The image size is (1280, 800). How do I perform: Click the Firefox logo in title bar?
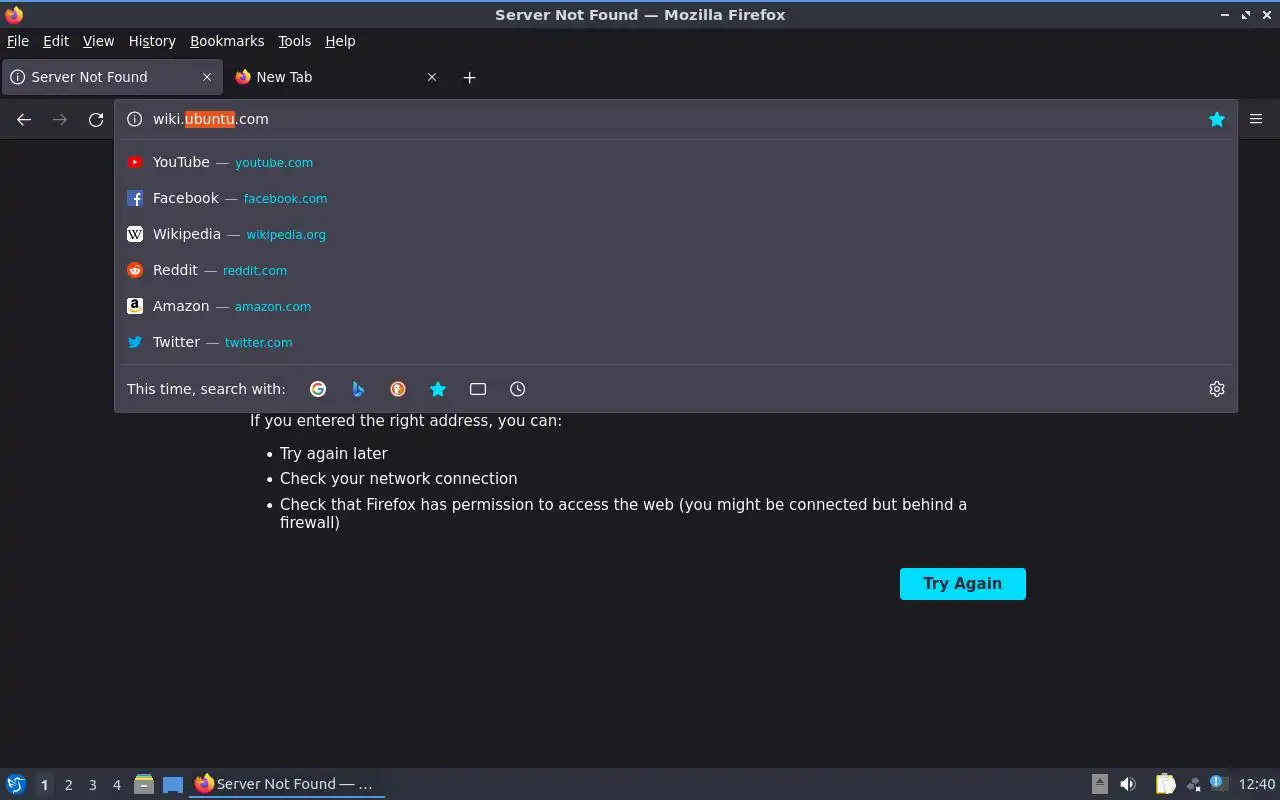tap(14, 14)
